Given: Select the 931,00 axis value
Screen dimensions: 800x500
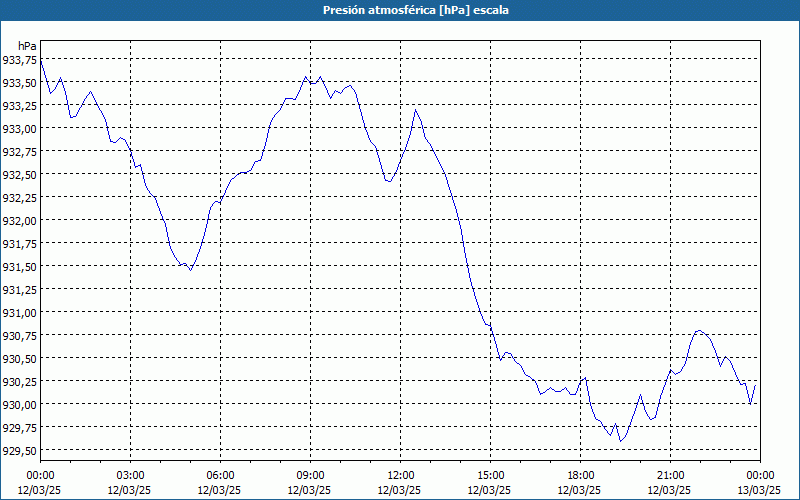Looking at the screenshot, I should 19,312.
